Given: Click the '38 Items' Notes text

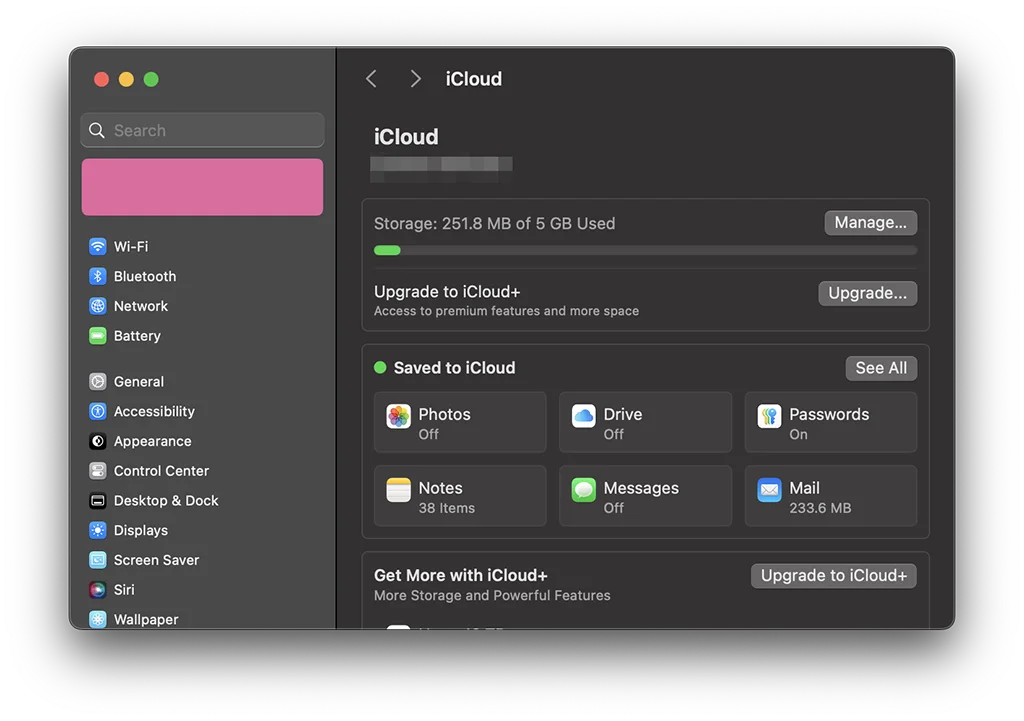Looking at the screenshot, I should pyautogui.click(x=447, y=508).
